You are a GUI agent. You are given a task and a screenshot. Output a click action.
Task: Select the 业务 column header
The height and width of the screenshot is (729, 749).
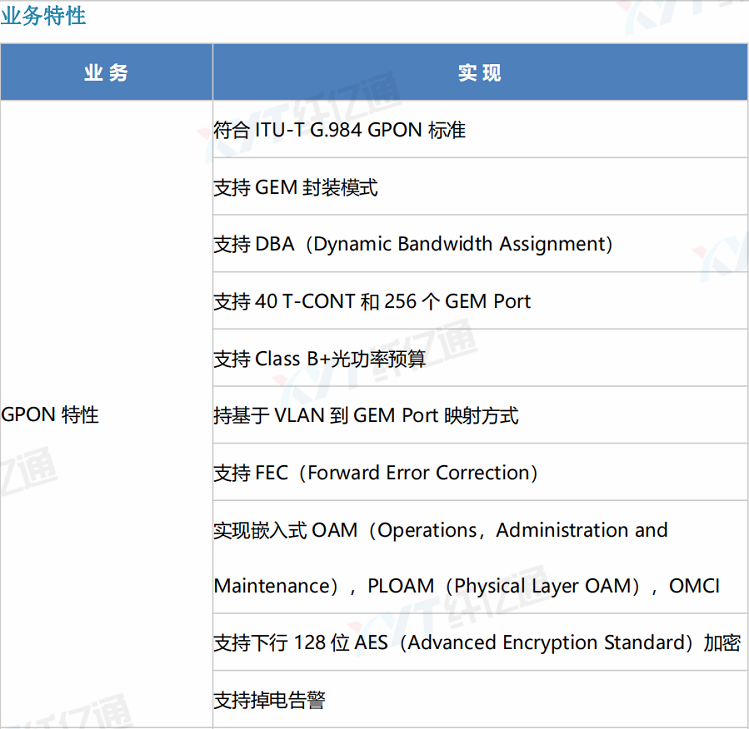pyautogui.click(x=106, y=73)
